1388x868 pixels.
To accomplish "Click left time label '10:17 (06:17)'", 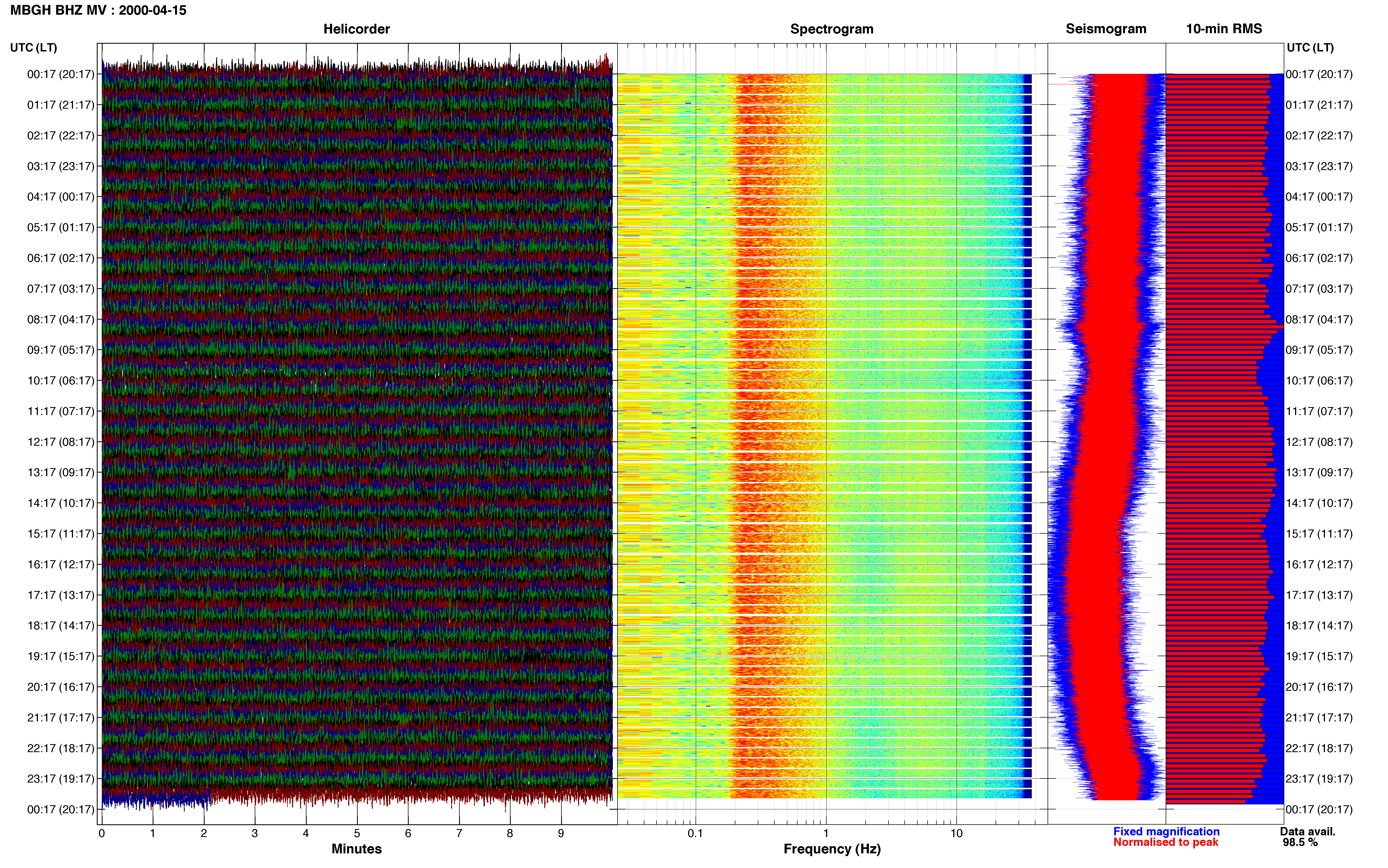I will (61, 380).
